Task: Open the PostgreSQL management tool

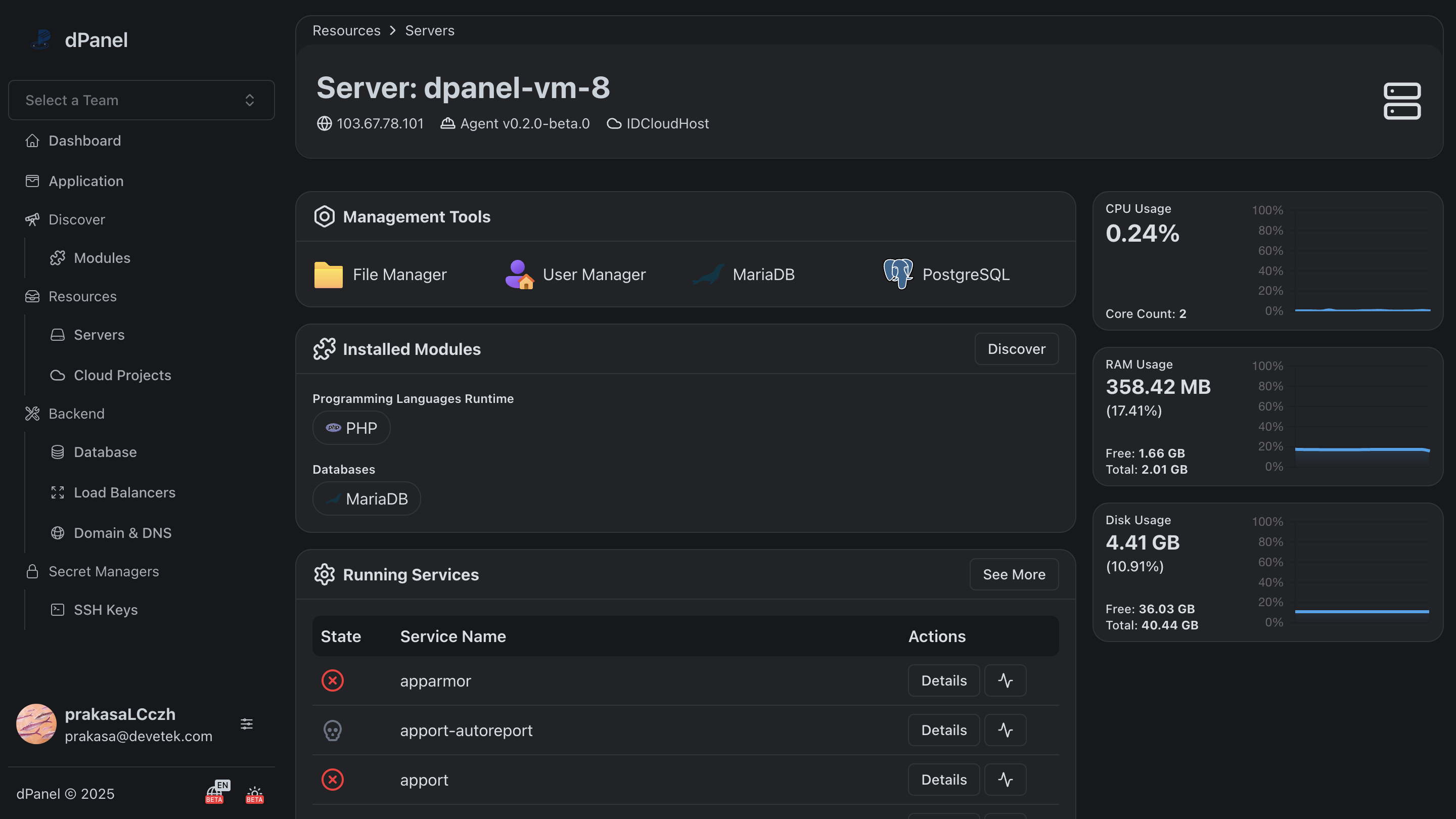Action: pyautogui.click(x=946, y=275)
